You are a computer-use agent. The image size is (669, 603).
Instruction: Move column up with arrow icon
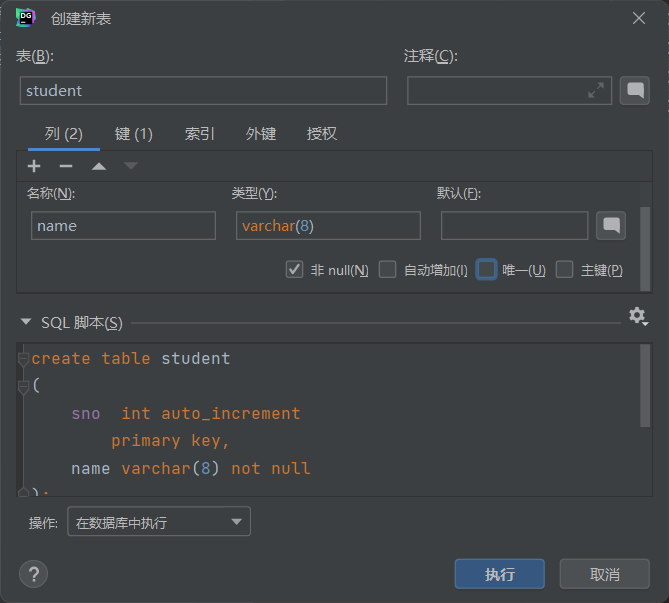click(x=99, y=166)
